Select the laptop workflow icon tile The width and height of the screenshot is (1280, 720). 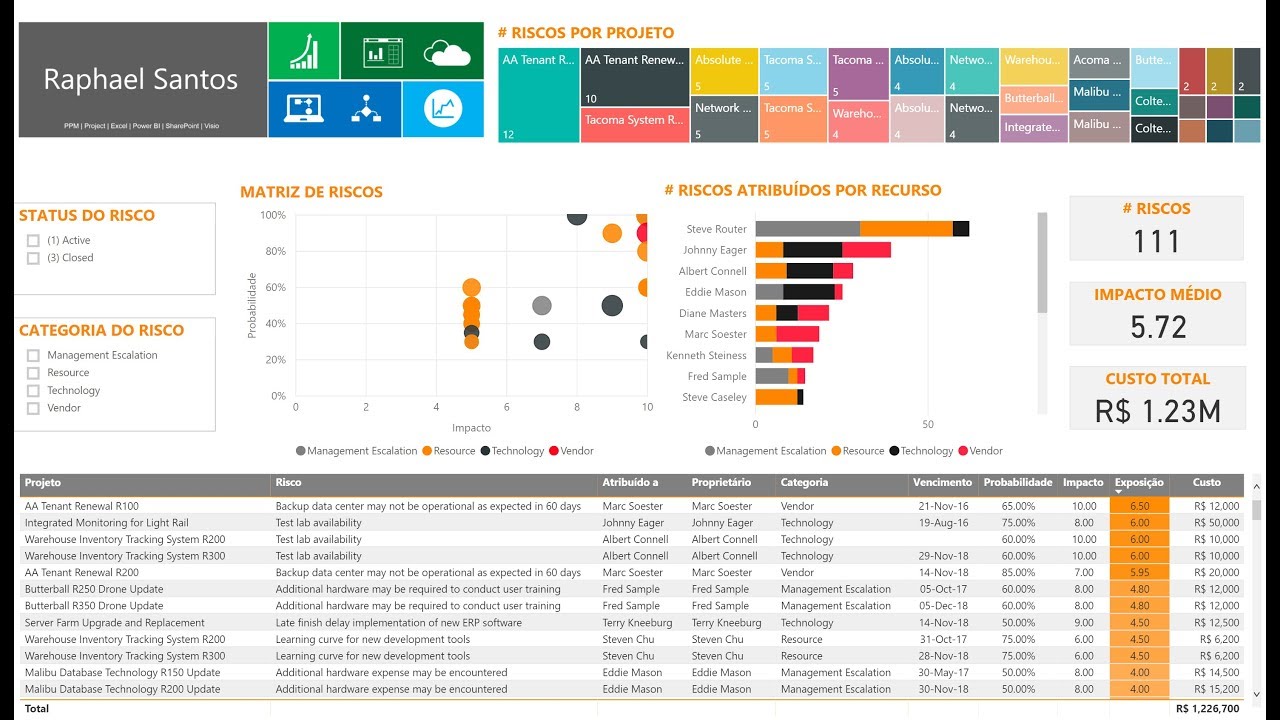click(x=303, y=109)
